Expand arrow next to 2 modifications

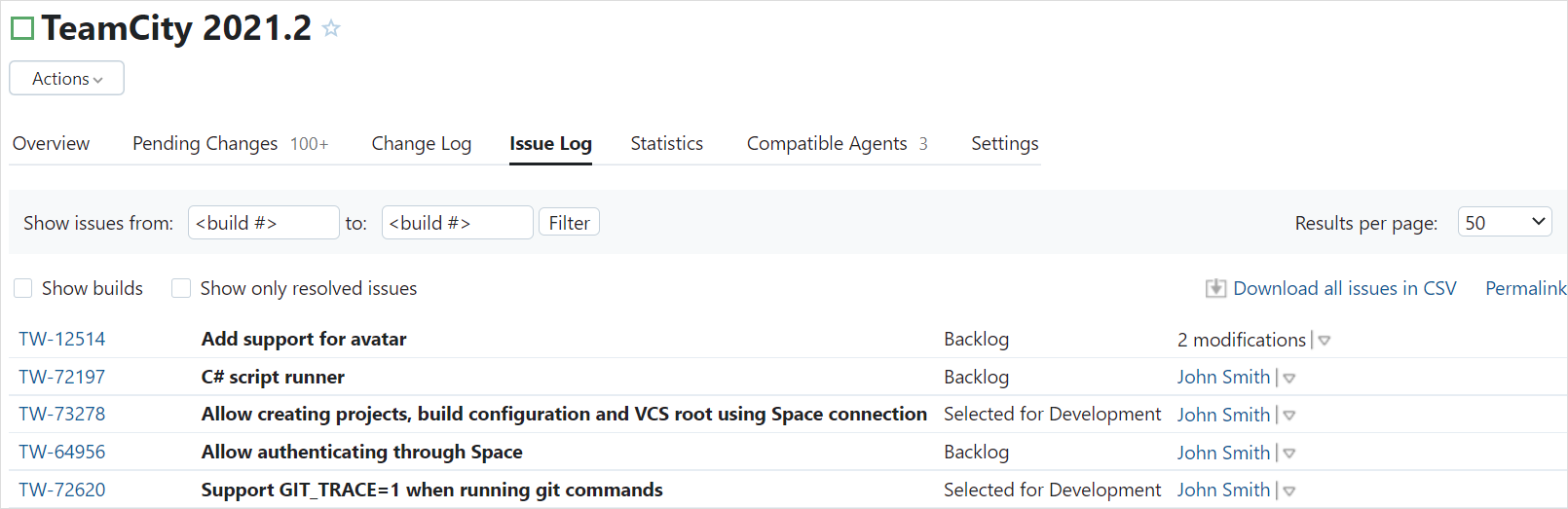[x=1325, y=341]
